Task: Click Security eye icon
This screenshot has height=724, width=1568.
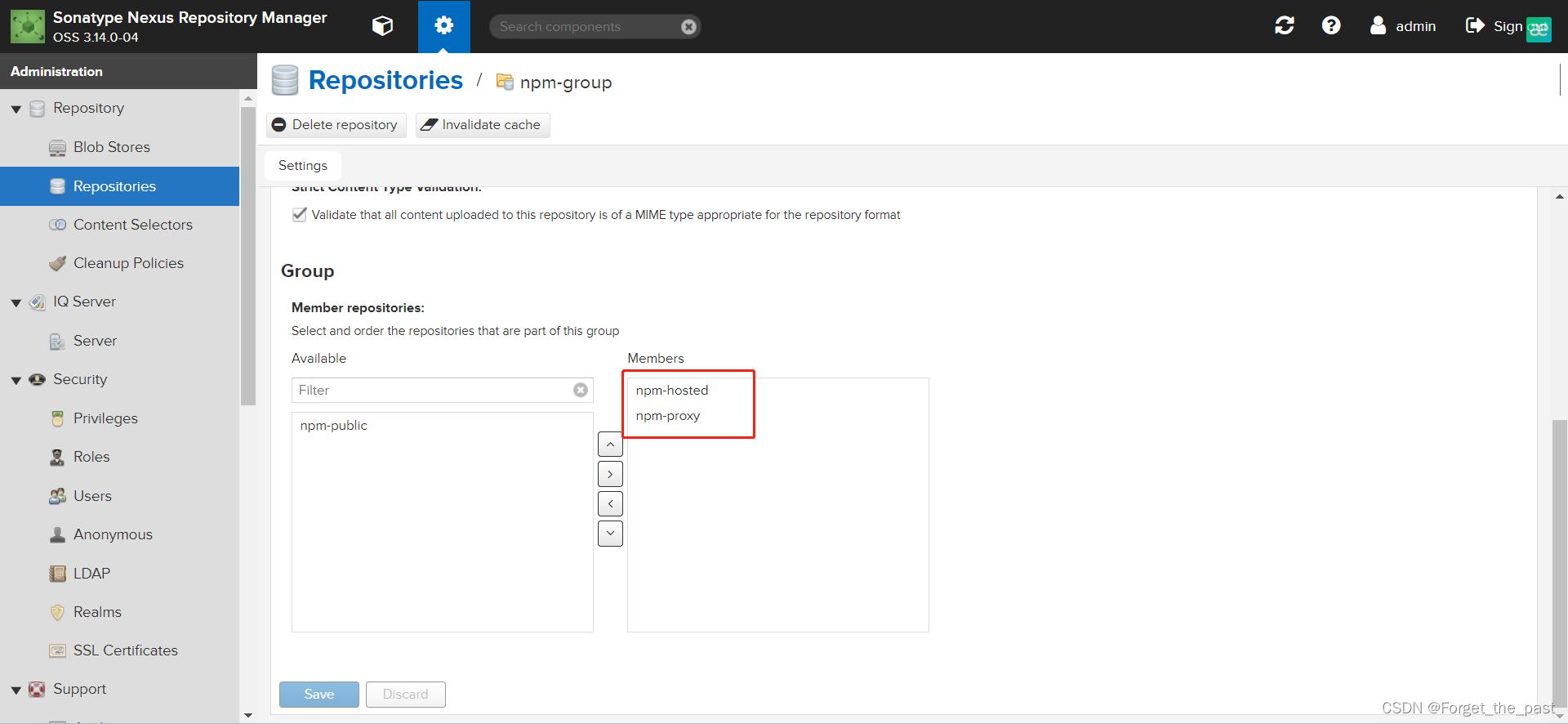Action: [37, 380]
